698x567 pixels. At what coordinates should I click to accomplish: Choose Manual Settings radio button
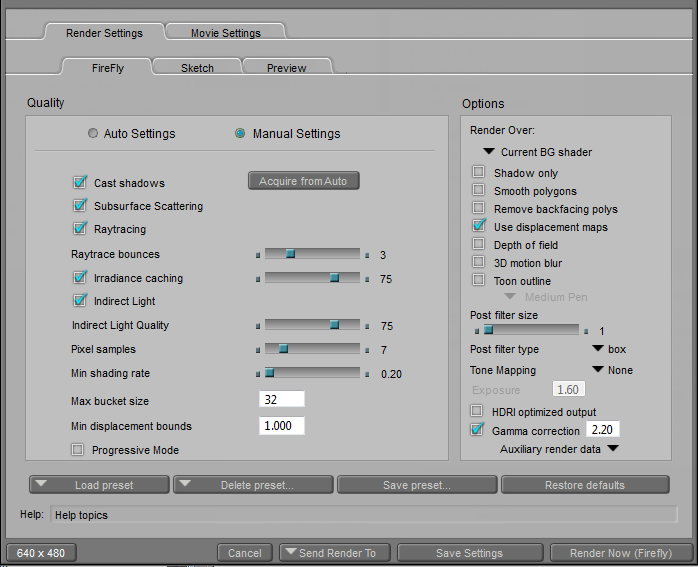[241, 134]
